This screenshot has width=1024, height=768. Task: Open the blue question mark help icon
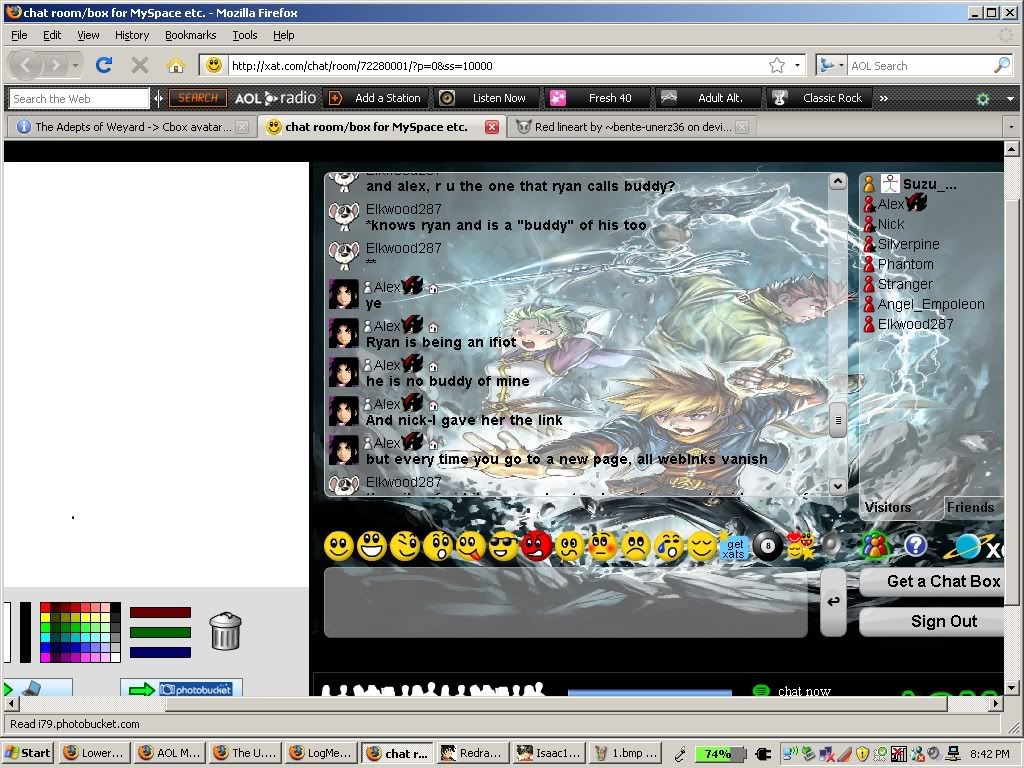click(x=916, y=545)
